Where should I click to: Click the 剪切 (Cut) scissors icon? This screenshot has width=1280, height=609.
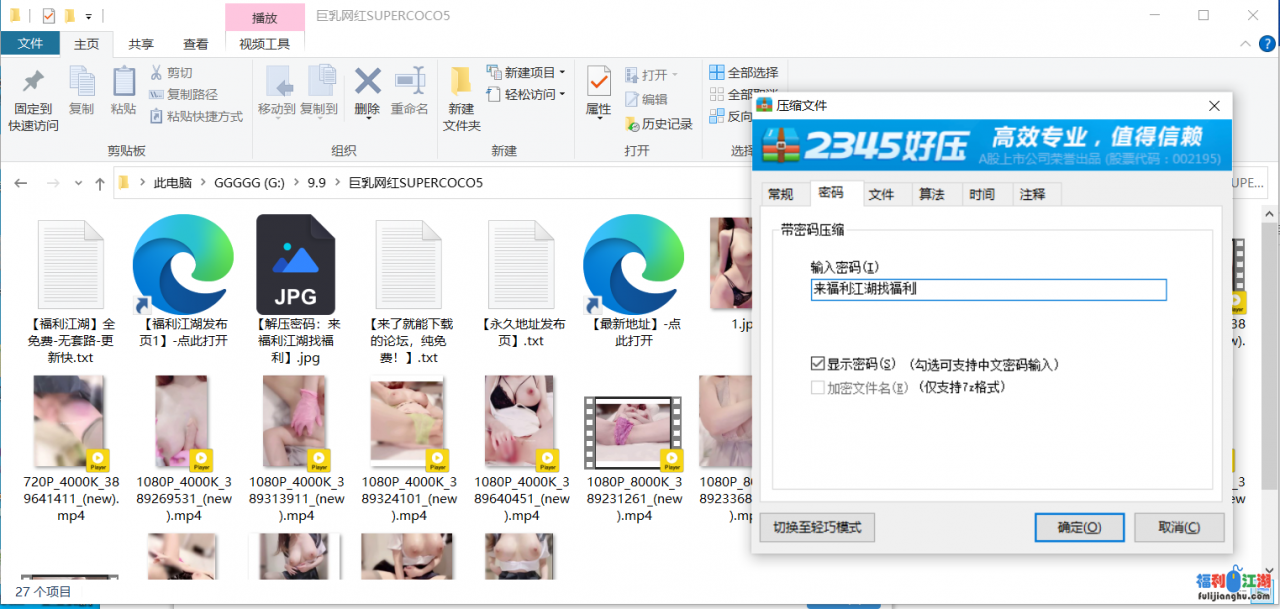tap(157, 73)
